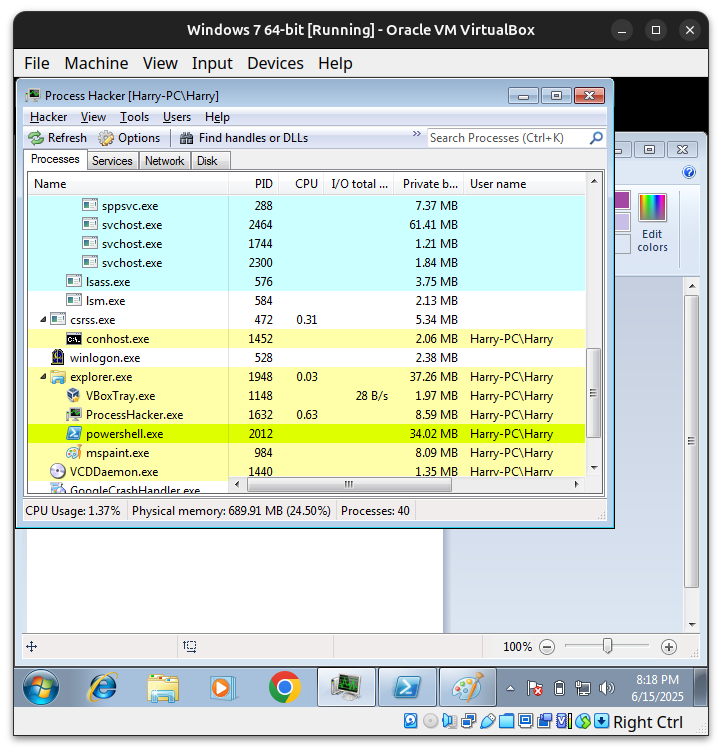
Task: Sort by the Name column header
Action: [x=128, y=184]
